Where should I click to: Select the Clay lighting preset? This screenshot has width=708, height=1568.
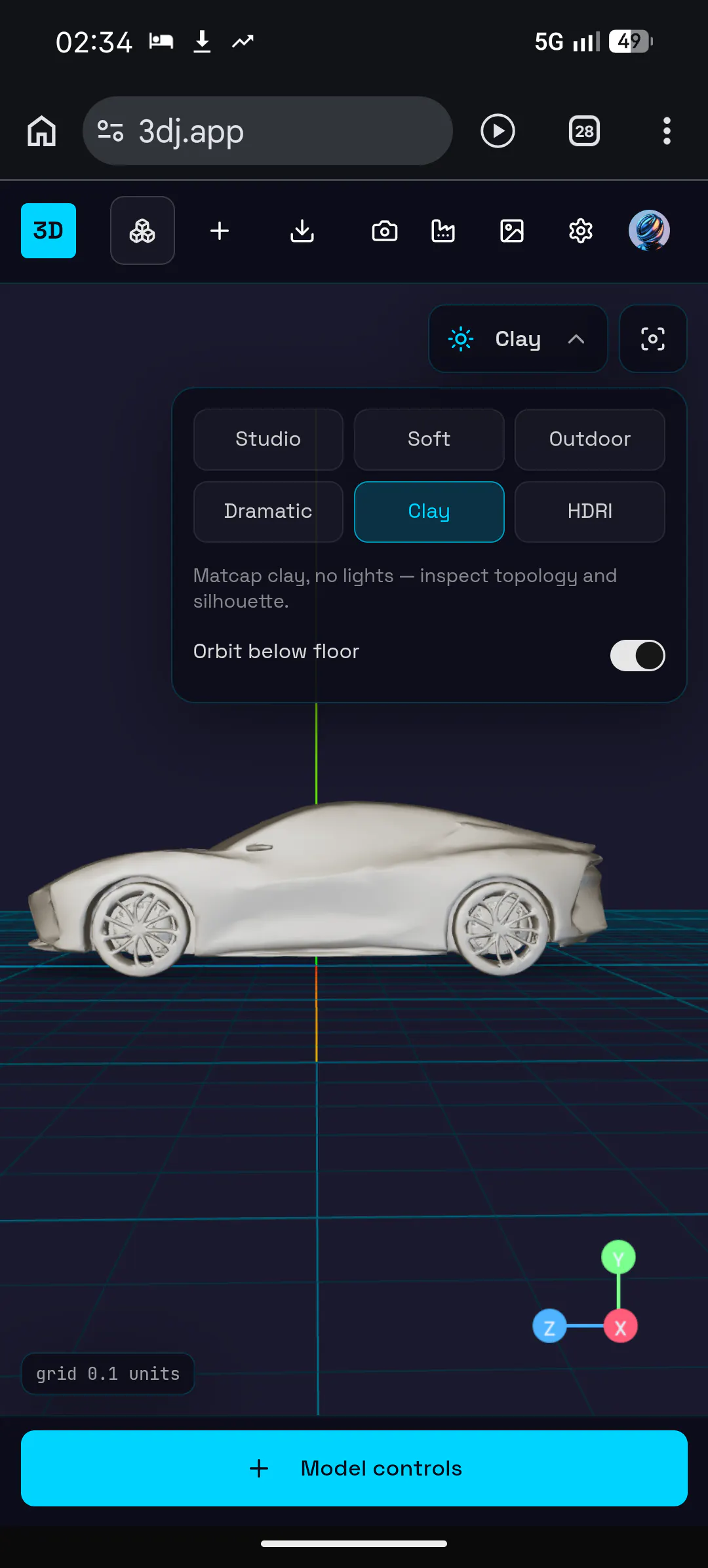(x=429, y=511)
